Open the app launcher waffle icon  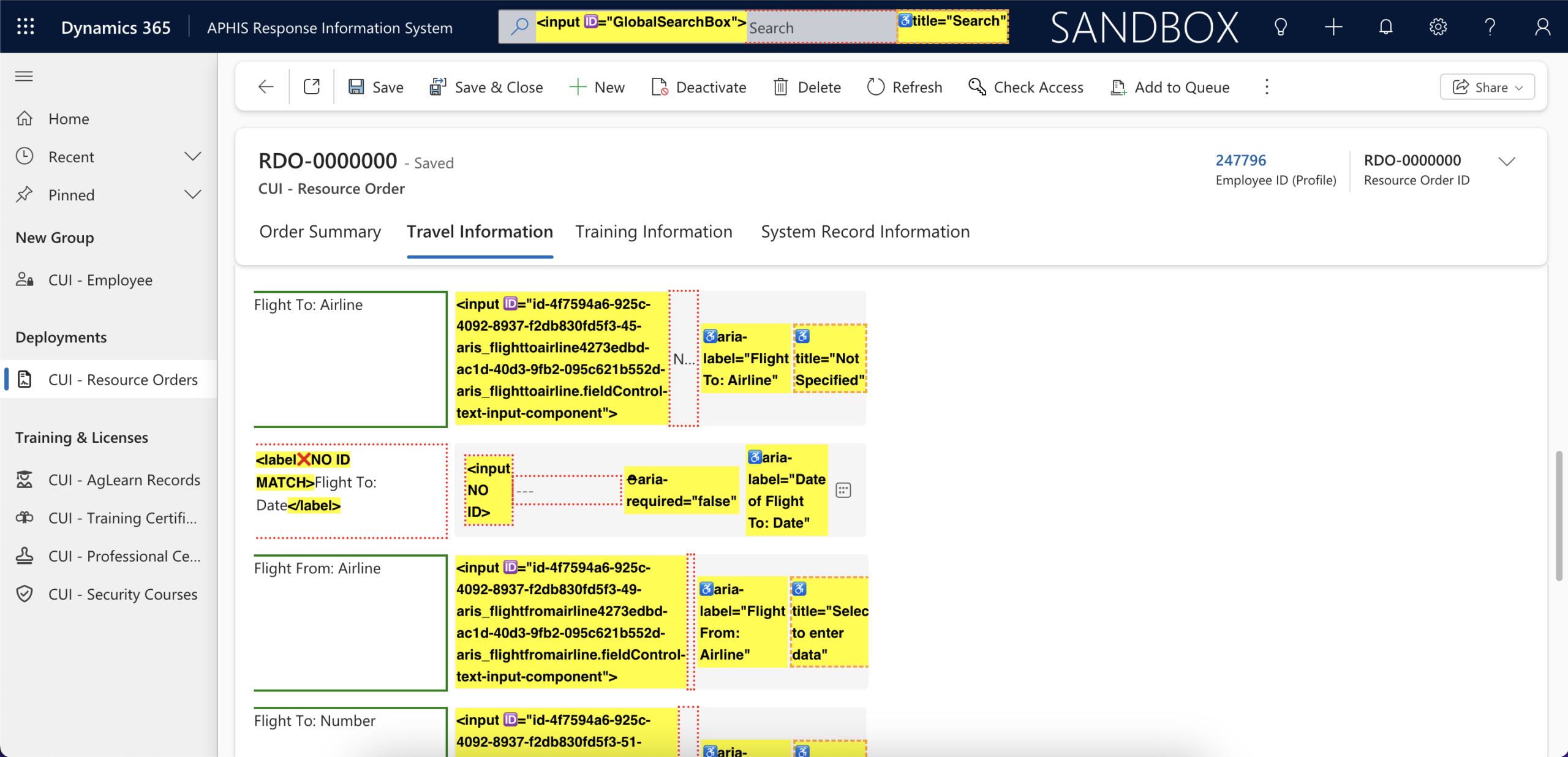point(25,27)
